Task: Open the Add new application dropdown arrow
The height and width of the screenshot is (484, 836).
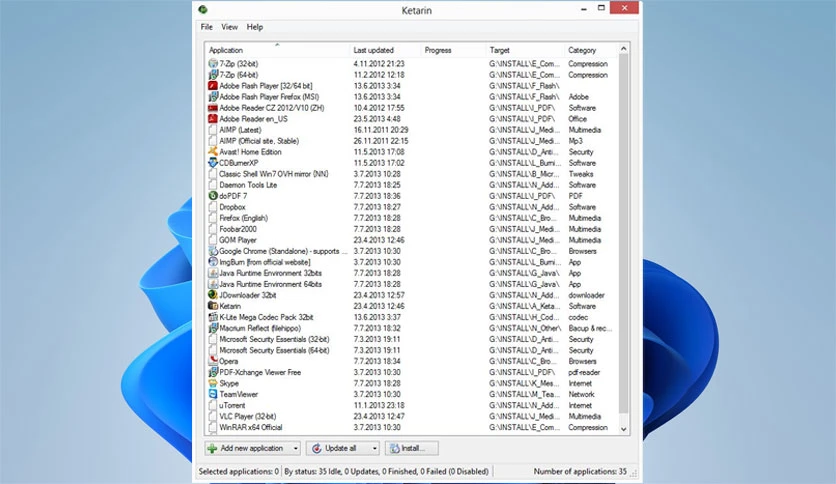Action: tap(295, 448)
